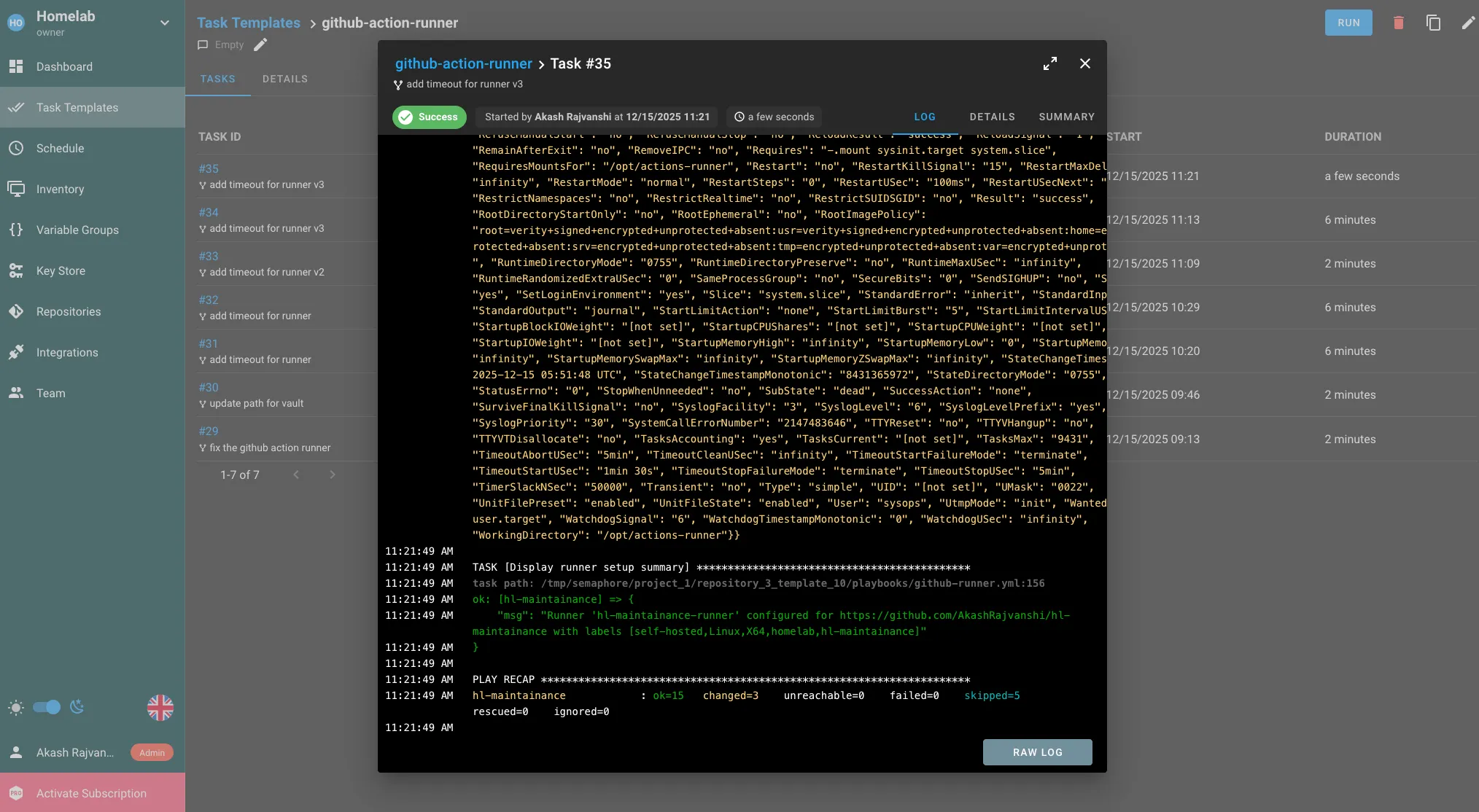
Task: Open Repositories in the sidebar
Action: click(69, 311)
